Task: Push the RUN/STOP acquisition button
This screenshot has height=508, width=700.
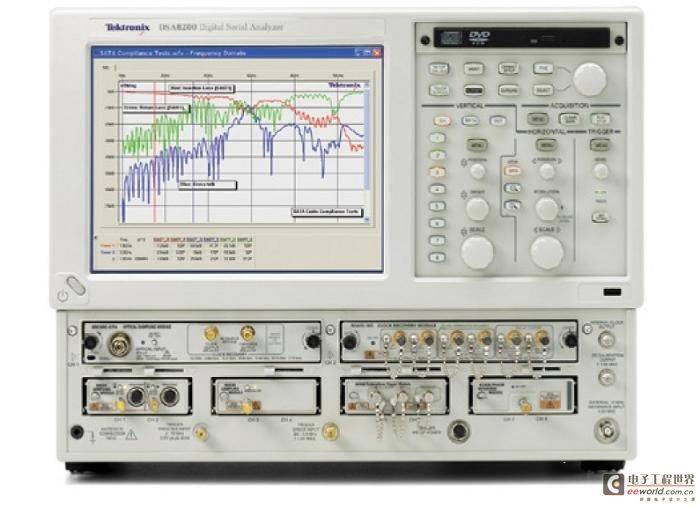Action: (600, 119)
